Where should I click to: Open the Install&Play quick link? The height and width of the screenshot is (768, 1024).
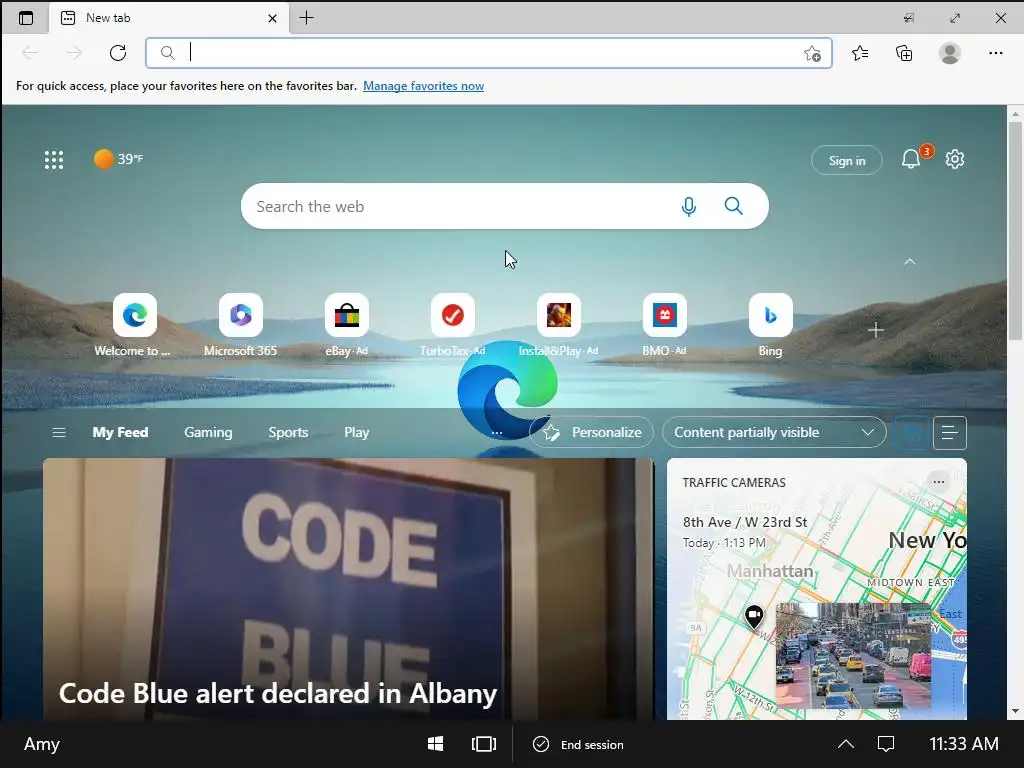(558, 325)
